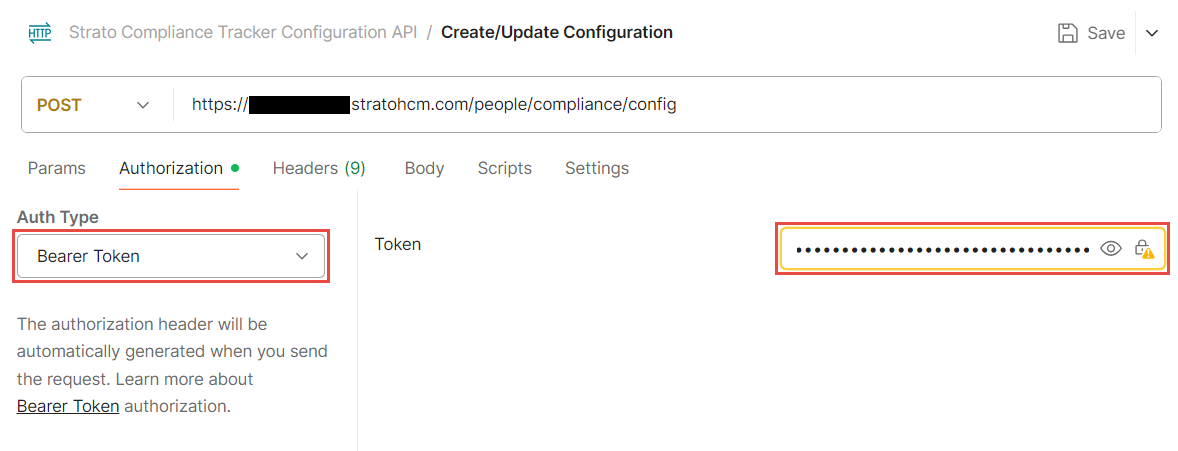Reveal the token with the eye icon

pyautogui.click(x=1110, y=249)
